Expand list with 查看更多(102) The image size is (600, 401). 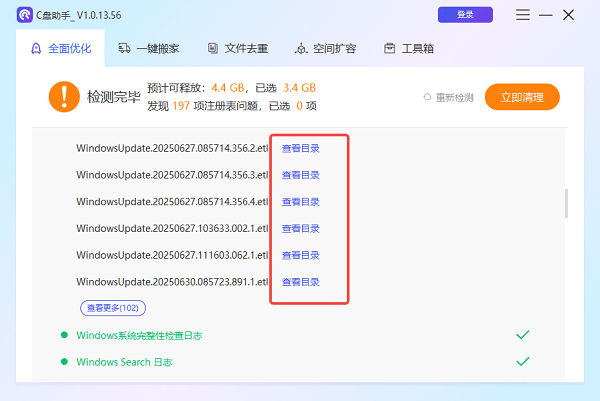tap(111, 308)
